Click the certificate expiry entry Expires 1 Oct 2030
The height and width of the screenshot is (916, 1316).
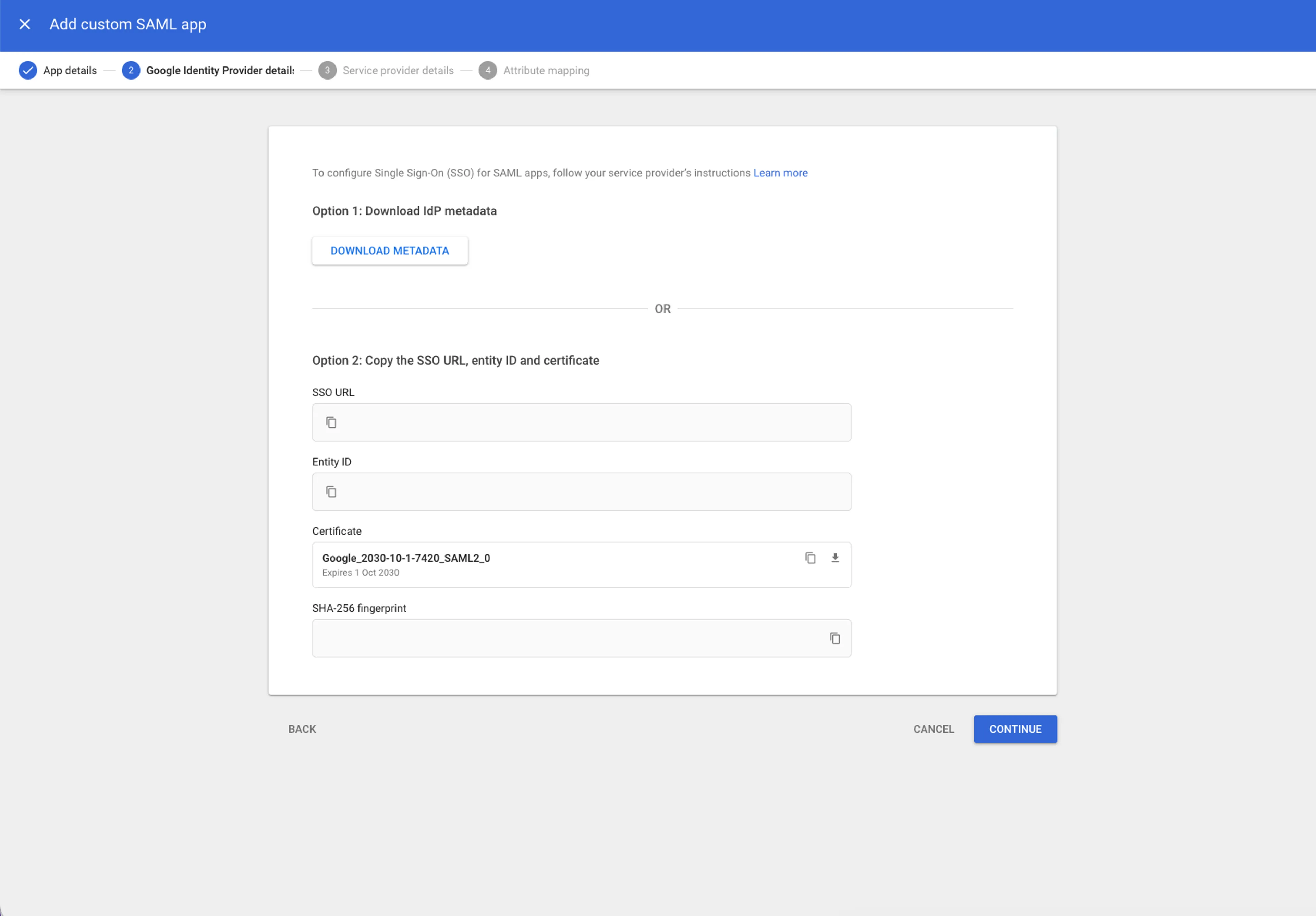pos(361,572)
